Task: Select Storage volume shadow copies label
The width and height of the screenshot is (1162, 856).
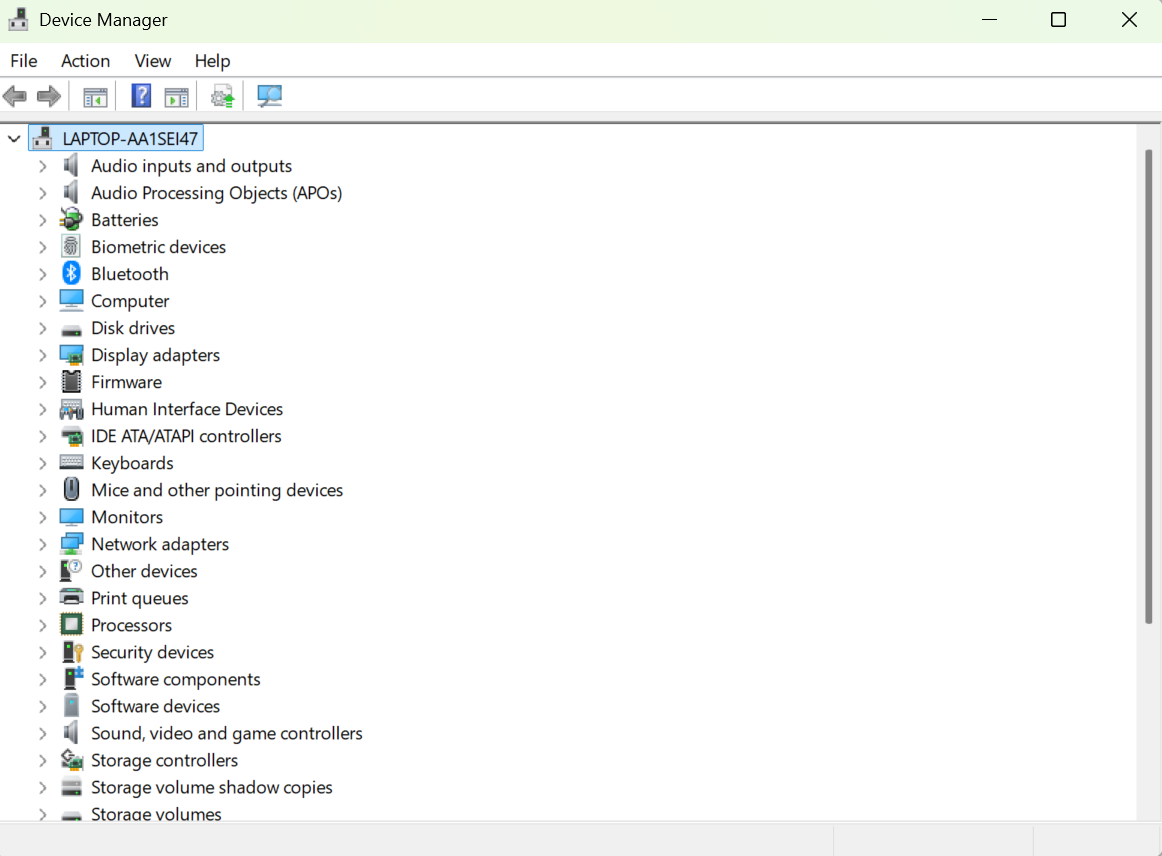Action: tap(211, 787)
